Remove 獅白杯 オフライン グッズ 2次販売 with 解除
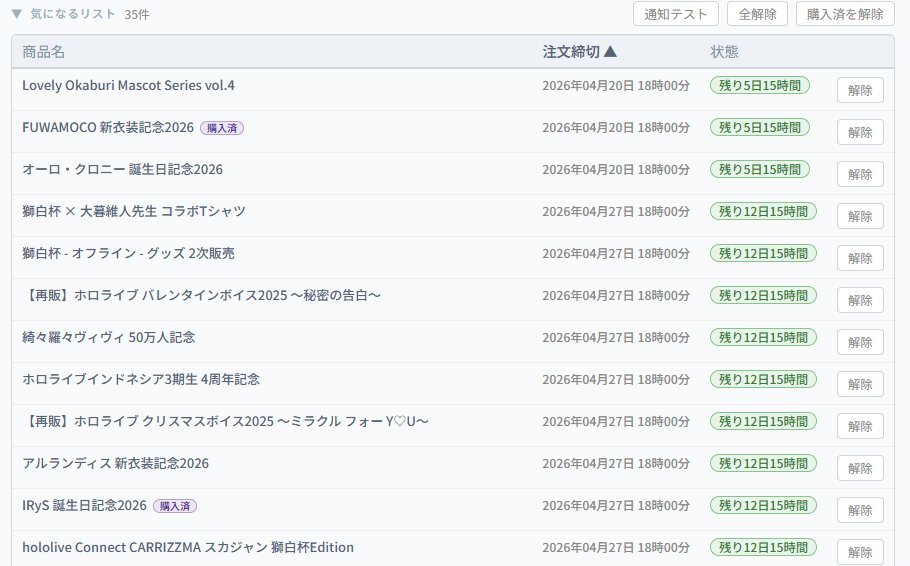Screen dimensions: 910x566 (860, 258)
